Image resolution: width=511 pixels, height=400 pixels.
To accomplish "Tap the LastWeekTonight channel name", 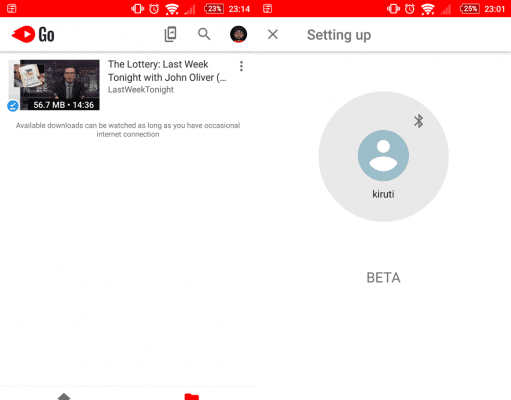I will pyautogui.click(x=141, y=90).
